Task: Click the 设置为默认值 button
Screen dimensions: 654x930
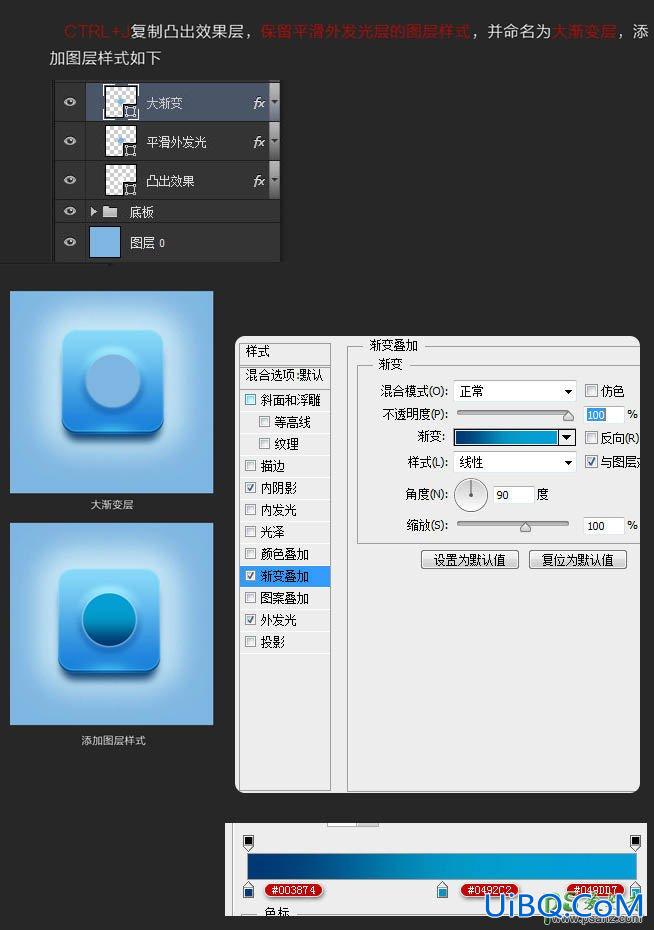Action: [x=470, y=560]
